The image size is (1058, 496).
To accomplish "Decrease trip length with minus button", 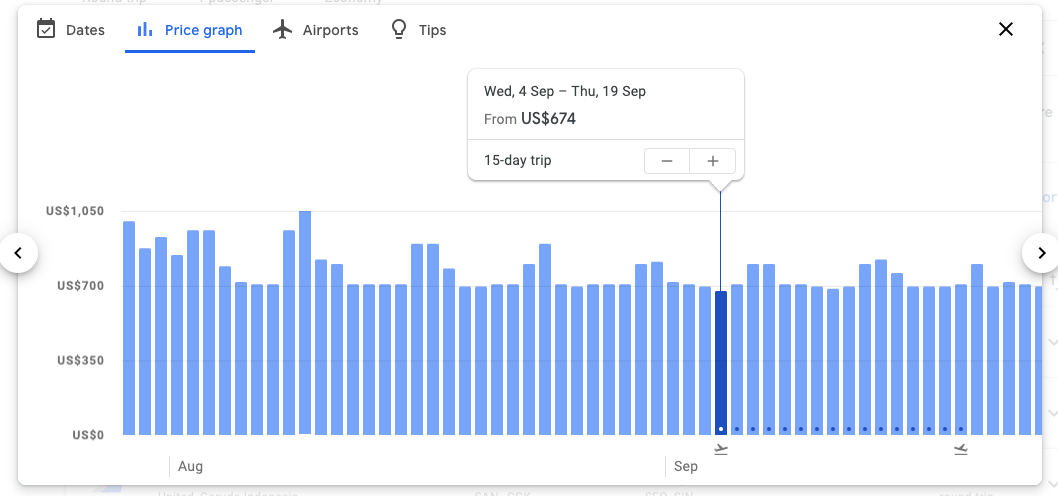I will [667, 161].
